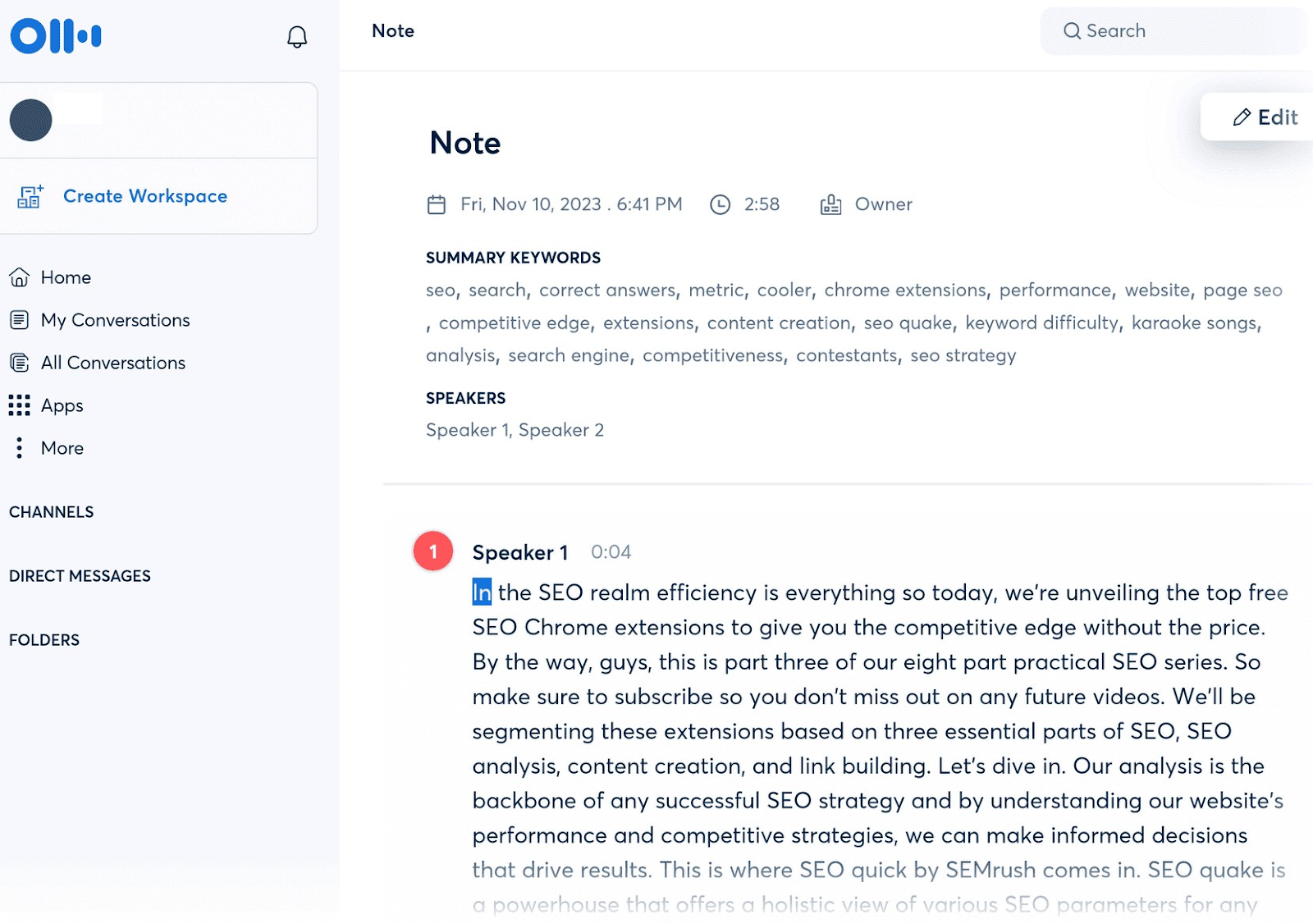The width and height of the screenshot is (1313, 924).
Task: Click the Create Workspace building icon
Action: tap(30, 196)
